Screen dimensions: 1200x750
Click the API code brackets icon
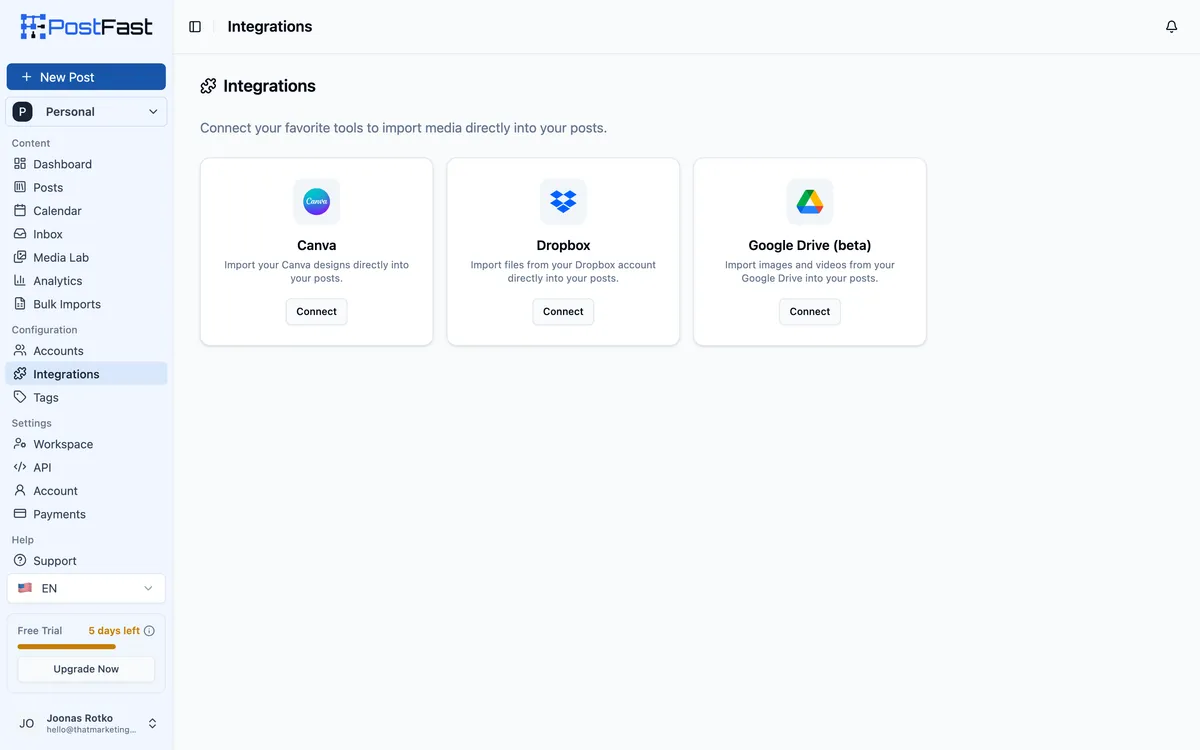[20, 467]
